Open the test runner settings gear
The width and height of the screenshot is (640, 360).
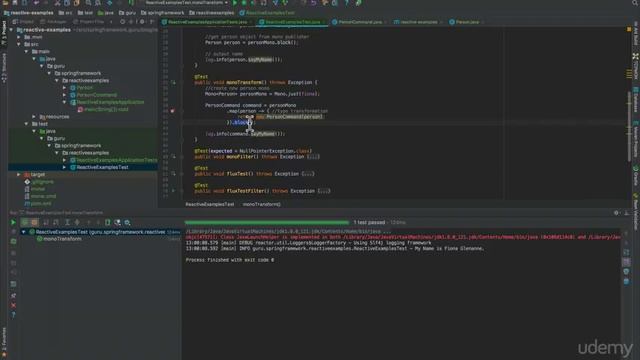pyautogui.click(x=127, y=222)
